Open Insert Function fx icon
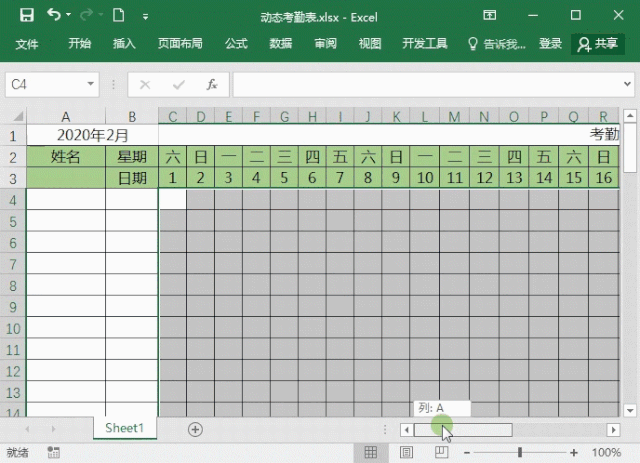The width and height of the screenshot is (640, 463). pyautogui.click(x=211, y=85)
